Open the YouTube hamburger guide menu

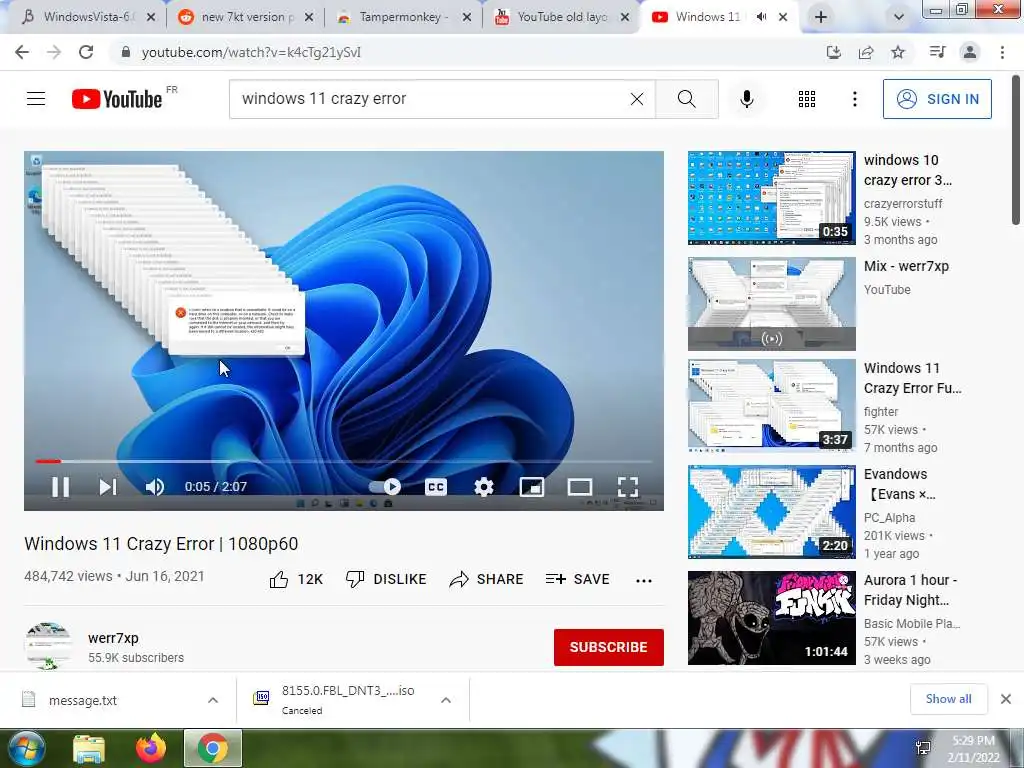[36, 99]
